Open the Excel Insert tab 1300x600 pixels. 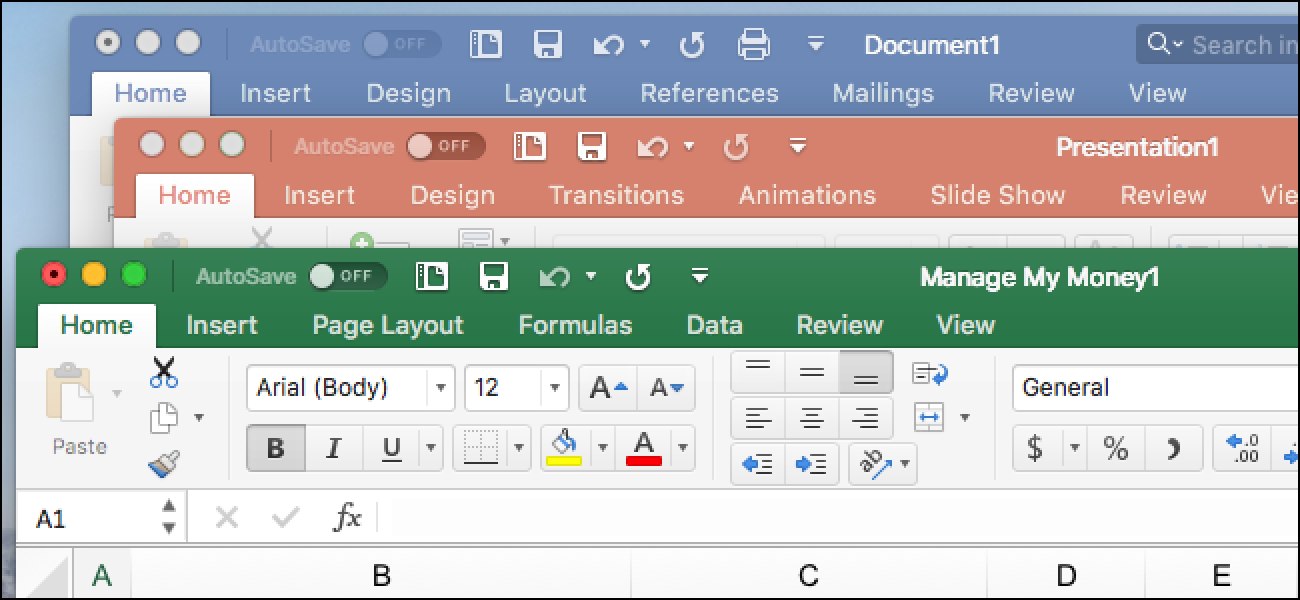[222, 325]
